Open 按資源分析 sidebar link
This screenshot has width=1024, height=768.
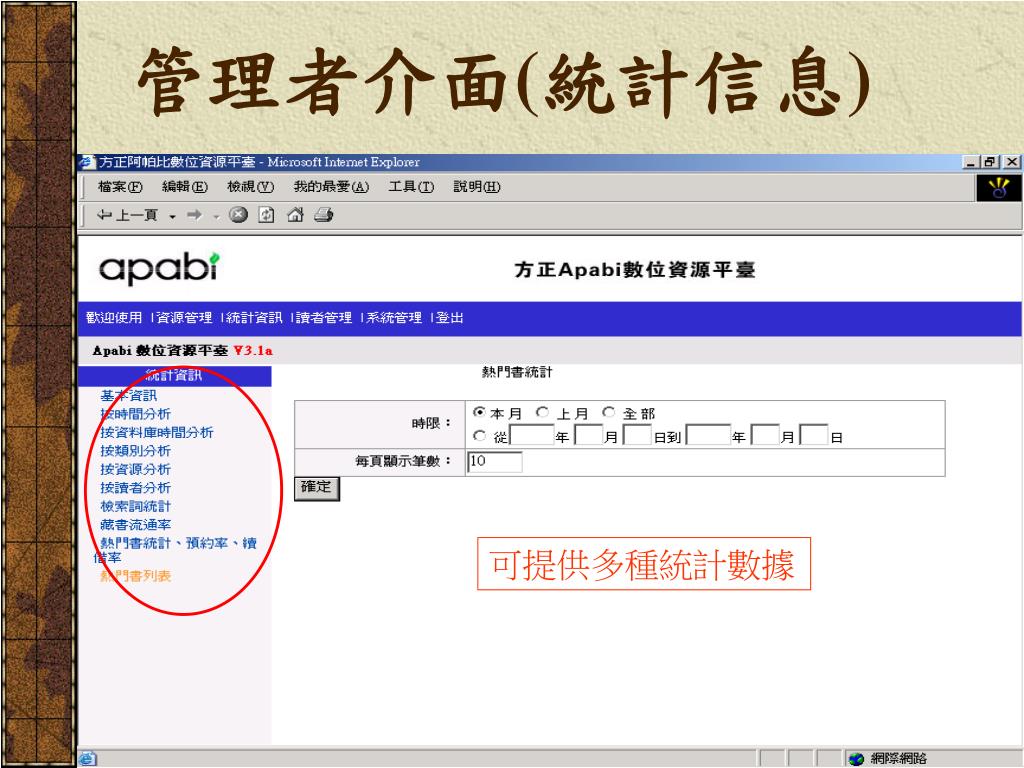pyautogui.click(x=135, y=470)
